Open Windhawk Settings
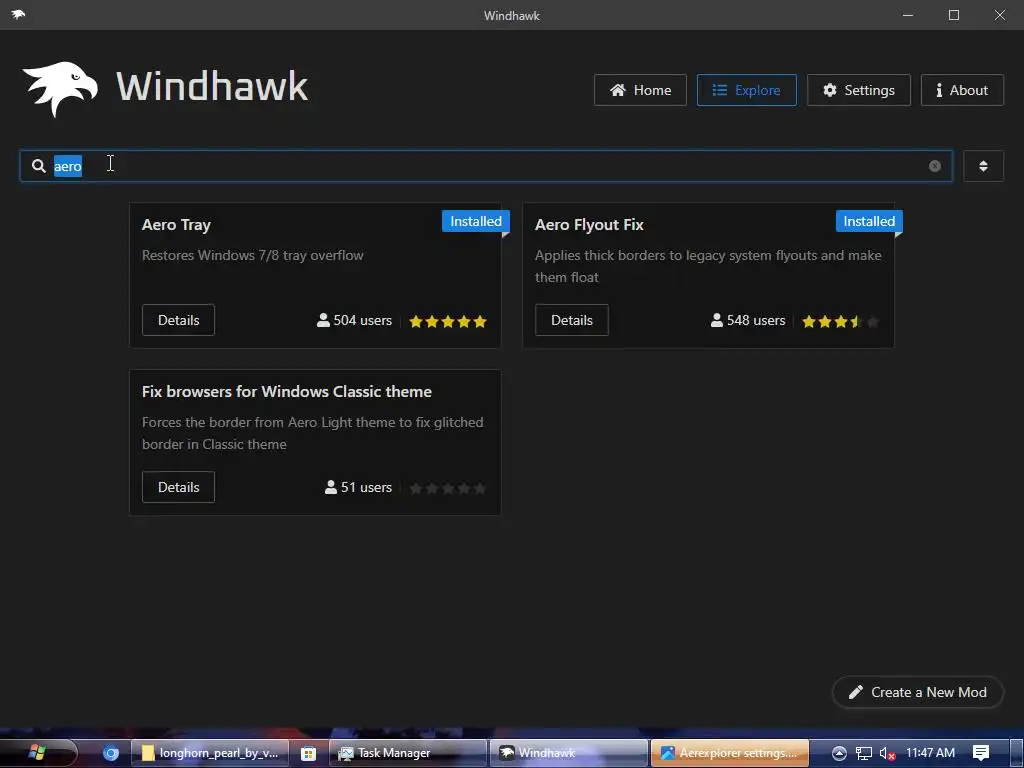The height and width of the screenshot is (768, 1024). coord(859,90)
